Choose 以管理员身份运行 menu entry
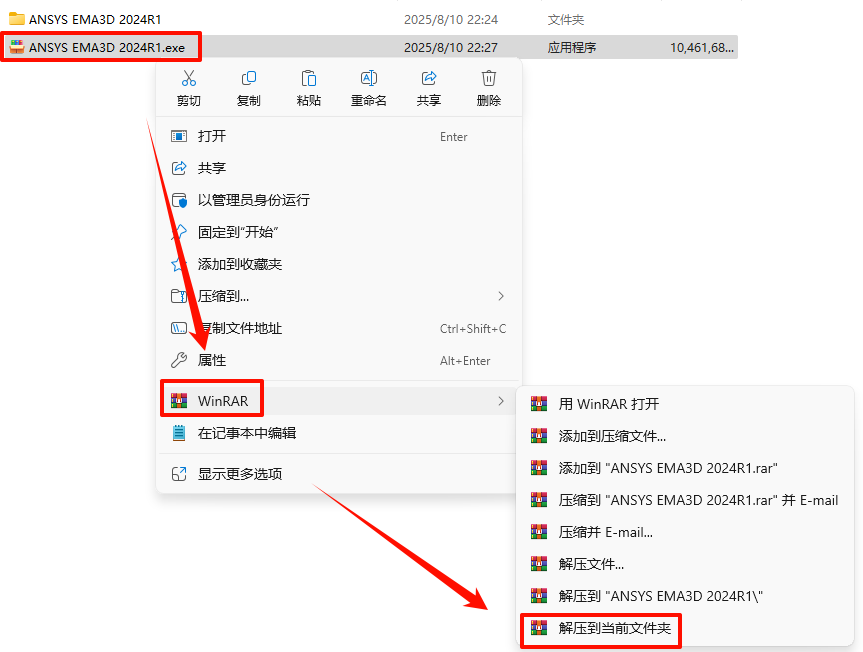 (338, 200)
